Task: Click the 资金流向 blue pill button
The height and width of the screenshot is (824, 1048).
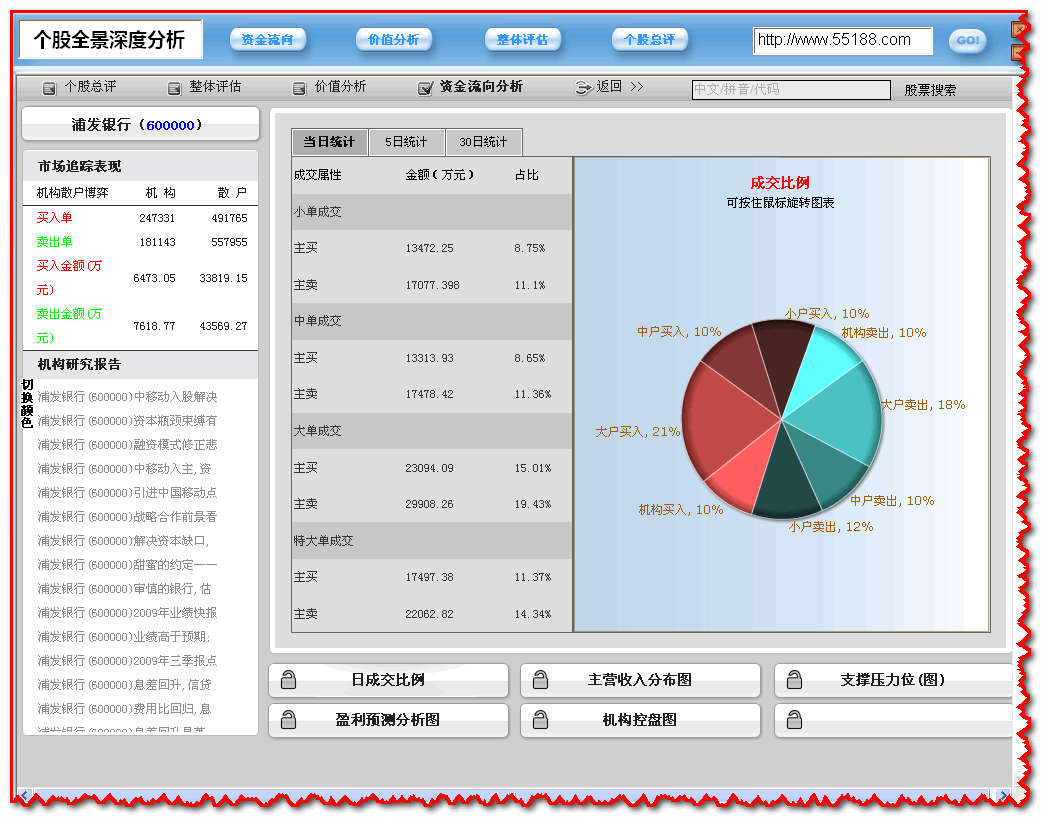Action: (267, 40)
